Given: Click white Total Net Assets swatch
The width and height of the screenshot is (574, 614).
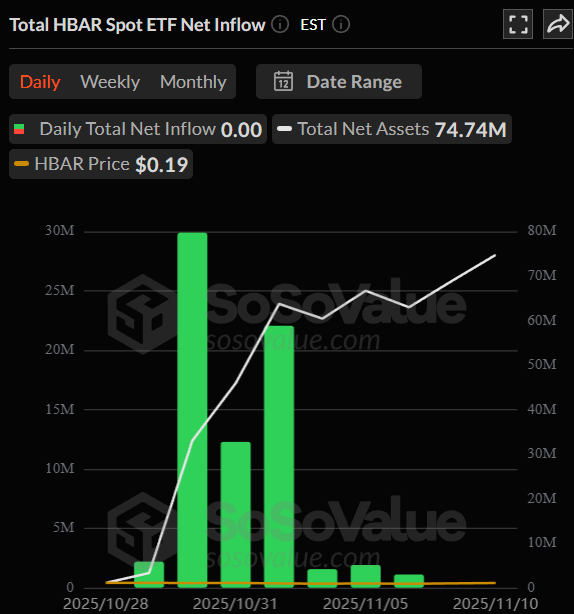Looking at the screenshot, I should (284, 128).
